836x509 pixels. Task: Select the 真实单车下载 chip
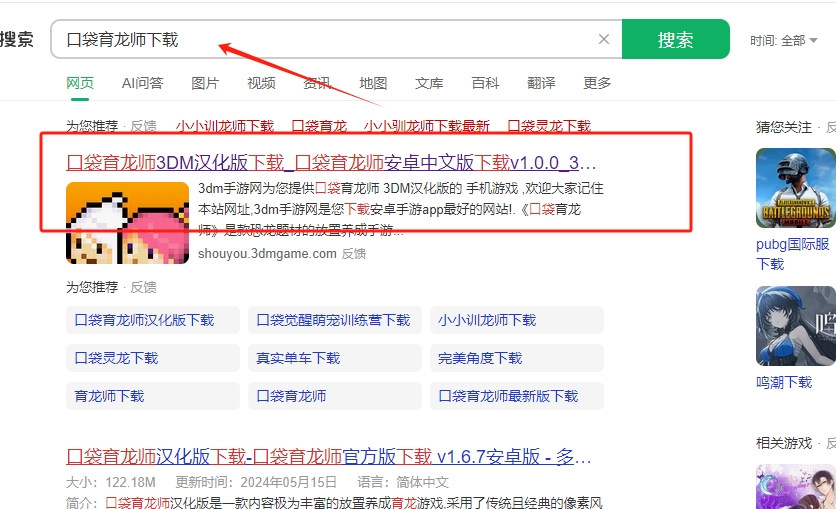tap(334, 358)
